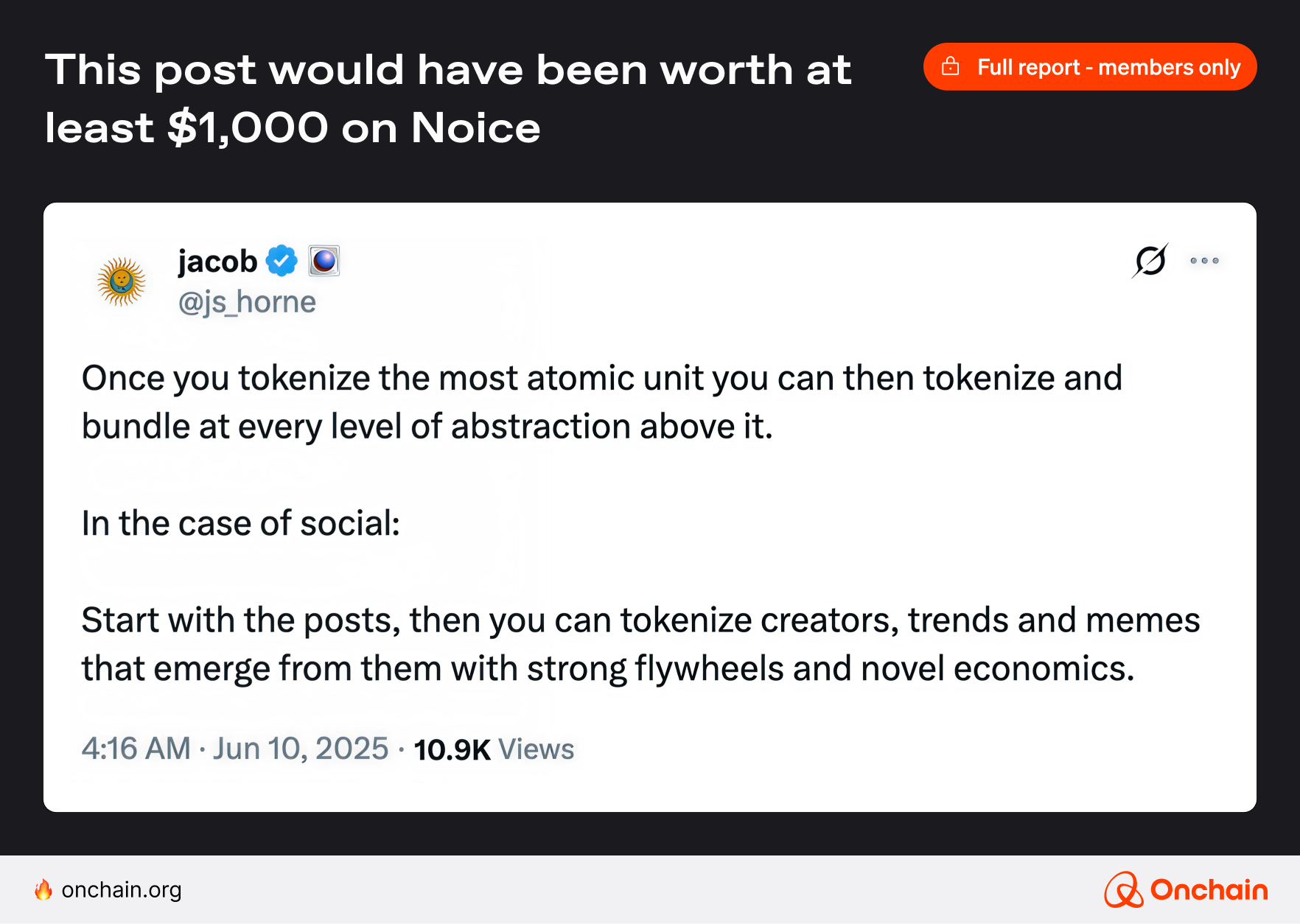Image resolution: width=1300 pixels, height=924 pixels.
Task: Click the 'Once you tokenize' opening paragraph
Action: 601,402
